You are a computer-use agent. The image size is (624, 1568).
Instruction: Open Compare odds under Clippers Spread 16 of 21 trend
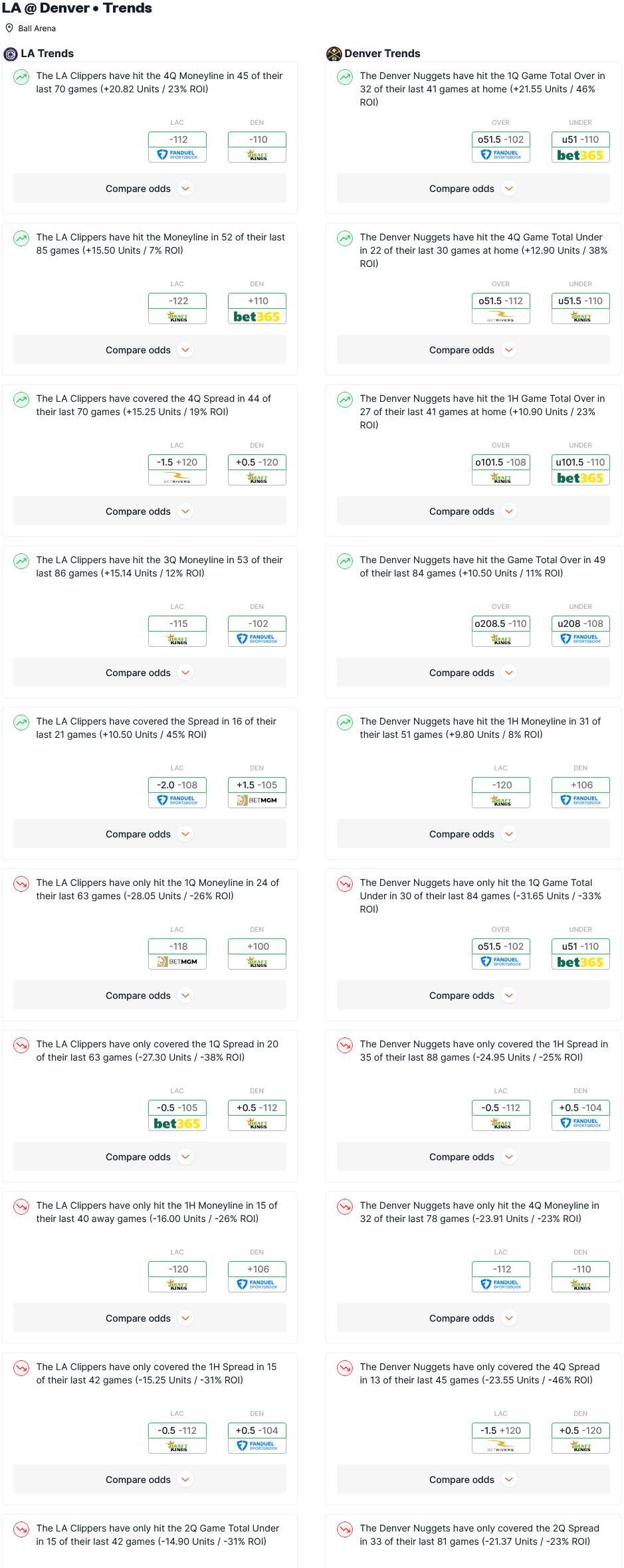tap(150, 834)
